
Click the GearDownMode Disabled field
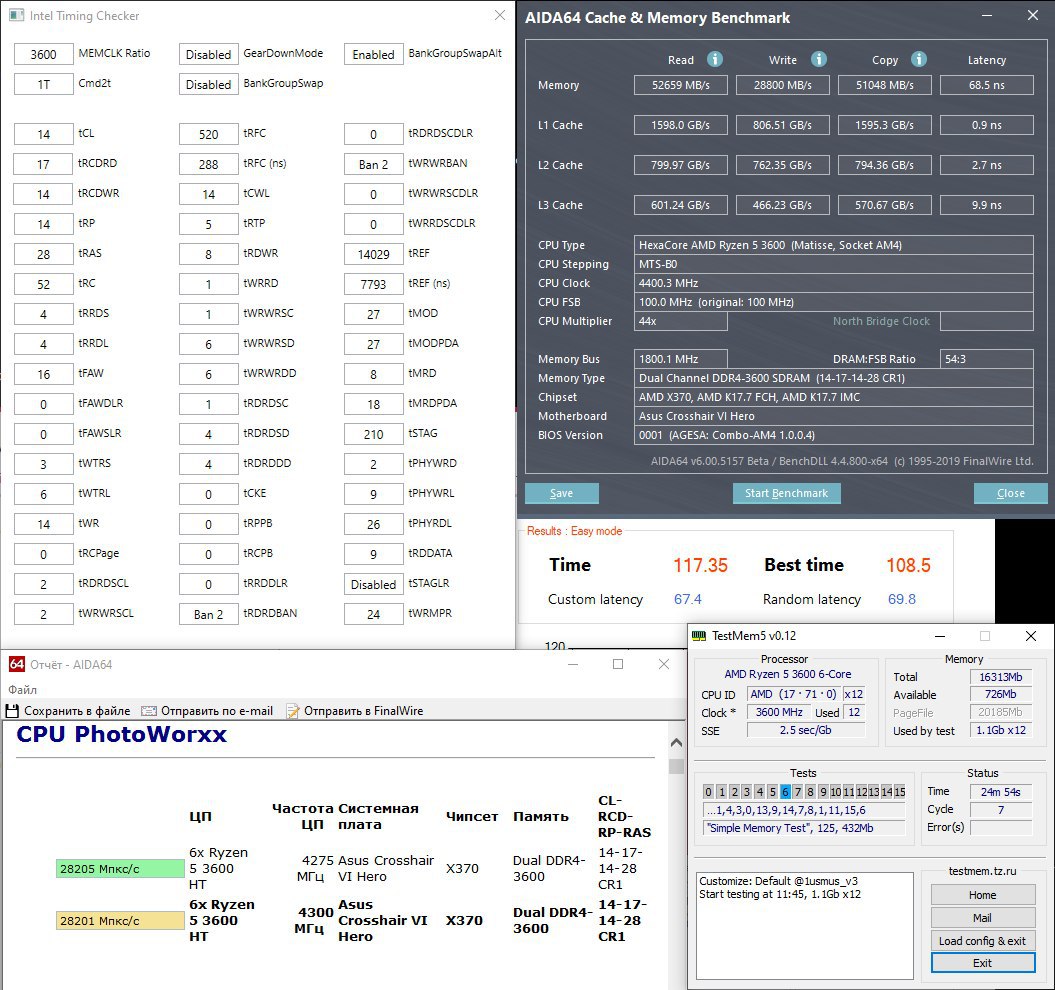208,55
